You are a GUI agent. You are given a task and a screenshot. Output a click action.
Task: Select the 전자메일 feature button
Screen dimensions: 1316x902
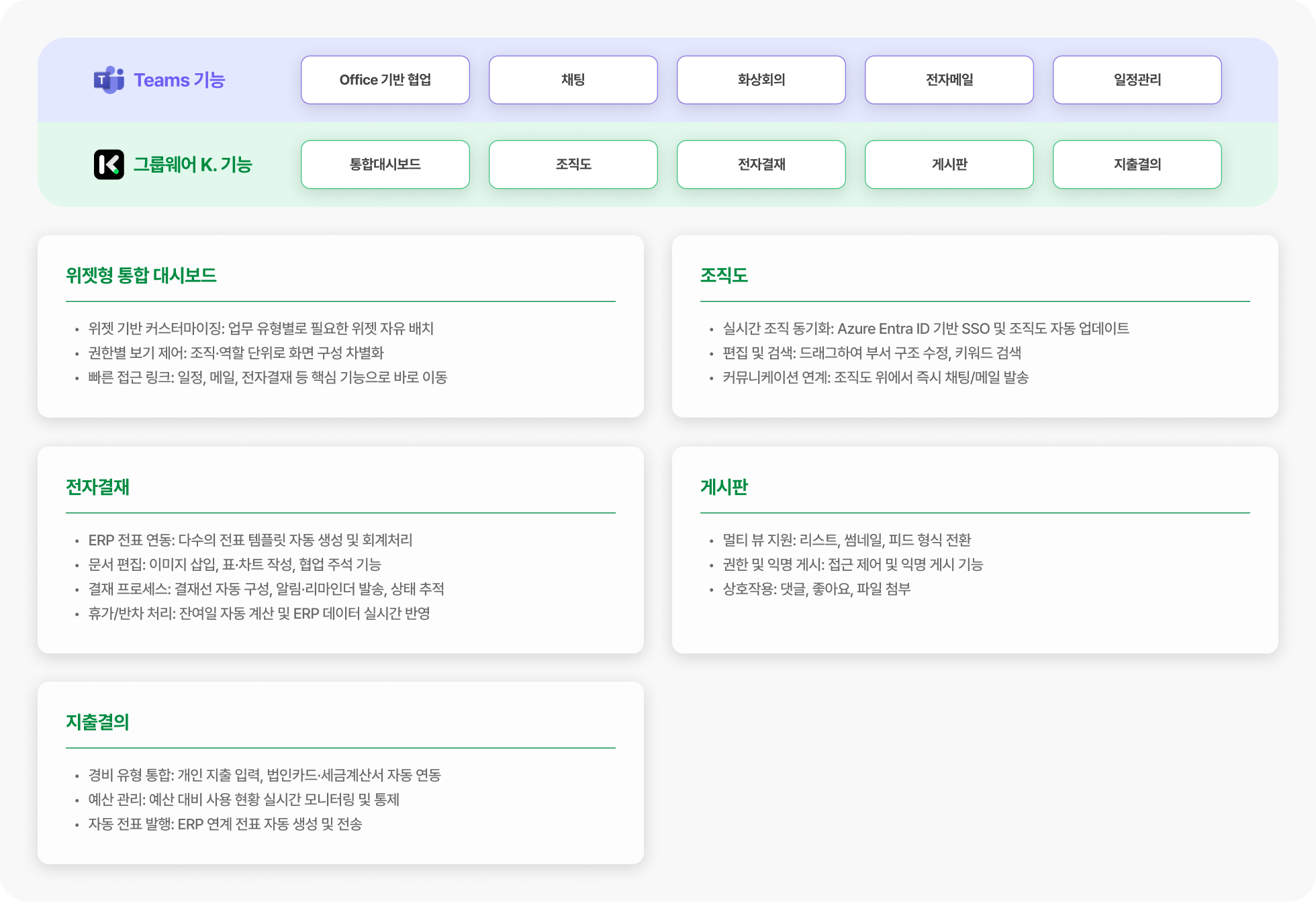coord(949,80)
